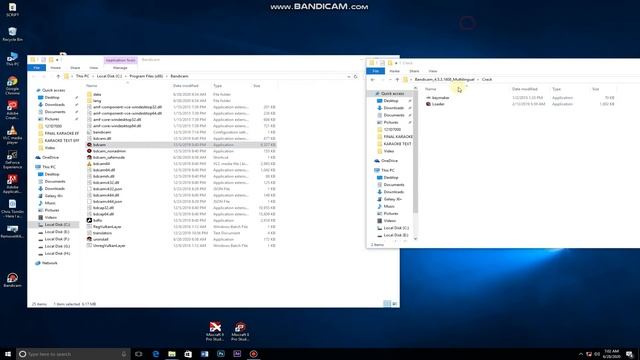Sort by Size column in Bandicam window
Viewport: 640px width, 360px height.
point(257,86)
